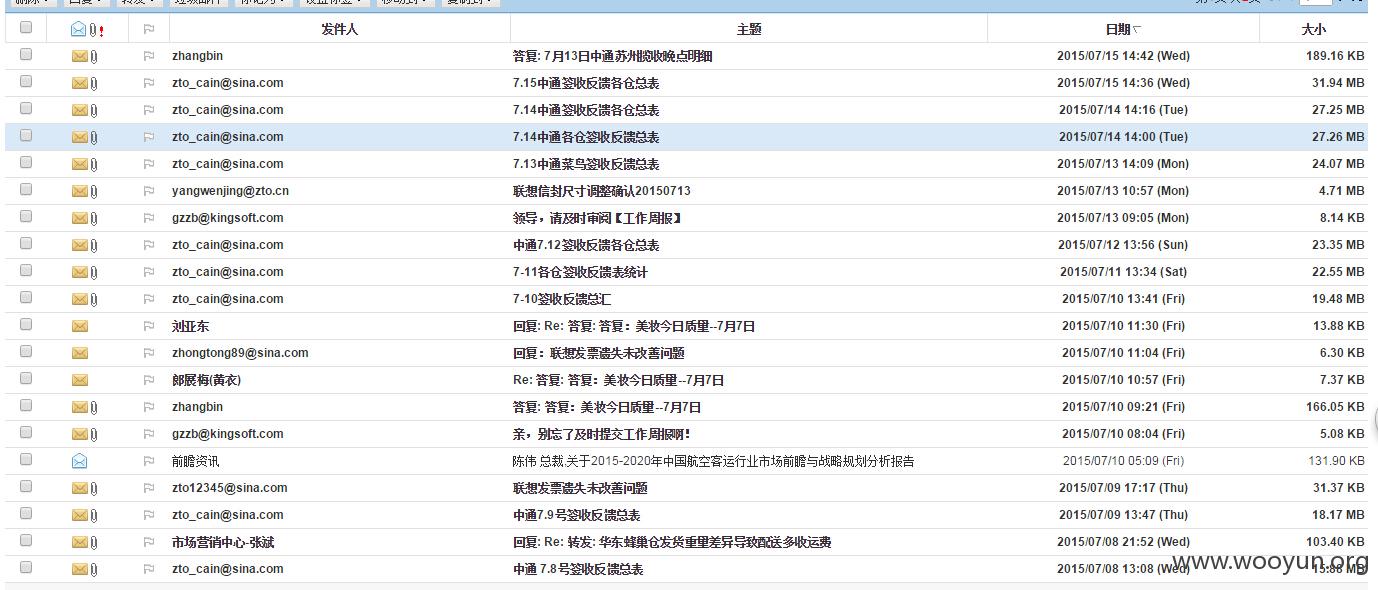Open the email 7.14中通签收反馈各仓总表

(x=586, y=110)
